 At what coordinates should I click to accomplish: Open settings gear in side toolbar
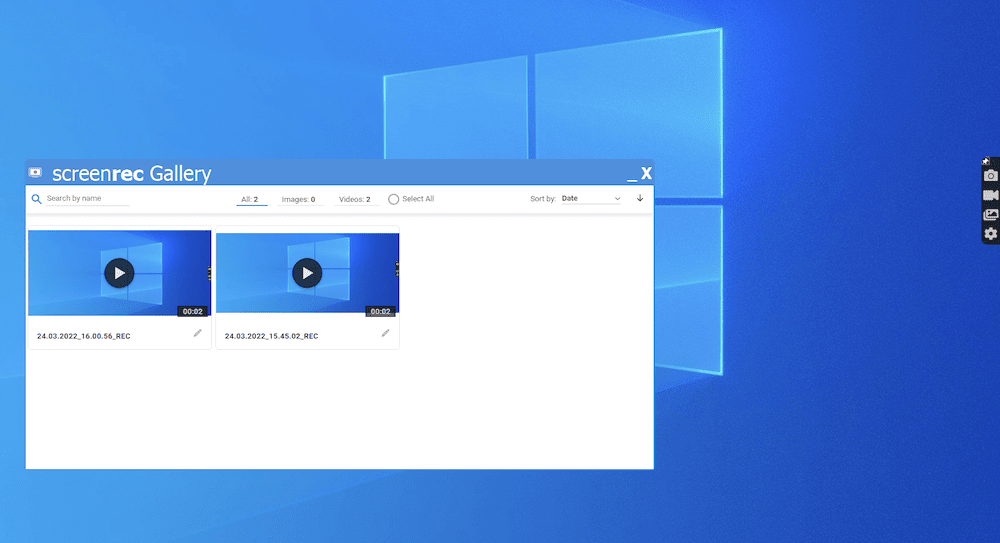(990, 233)
